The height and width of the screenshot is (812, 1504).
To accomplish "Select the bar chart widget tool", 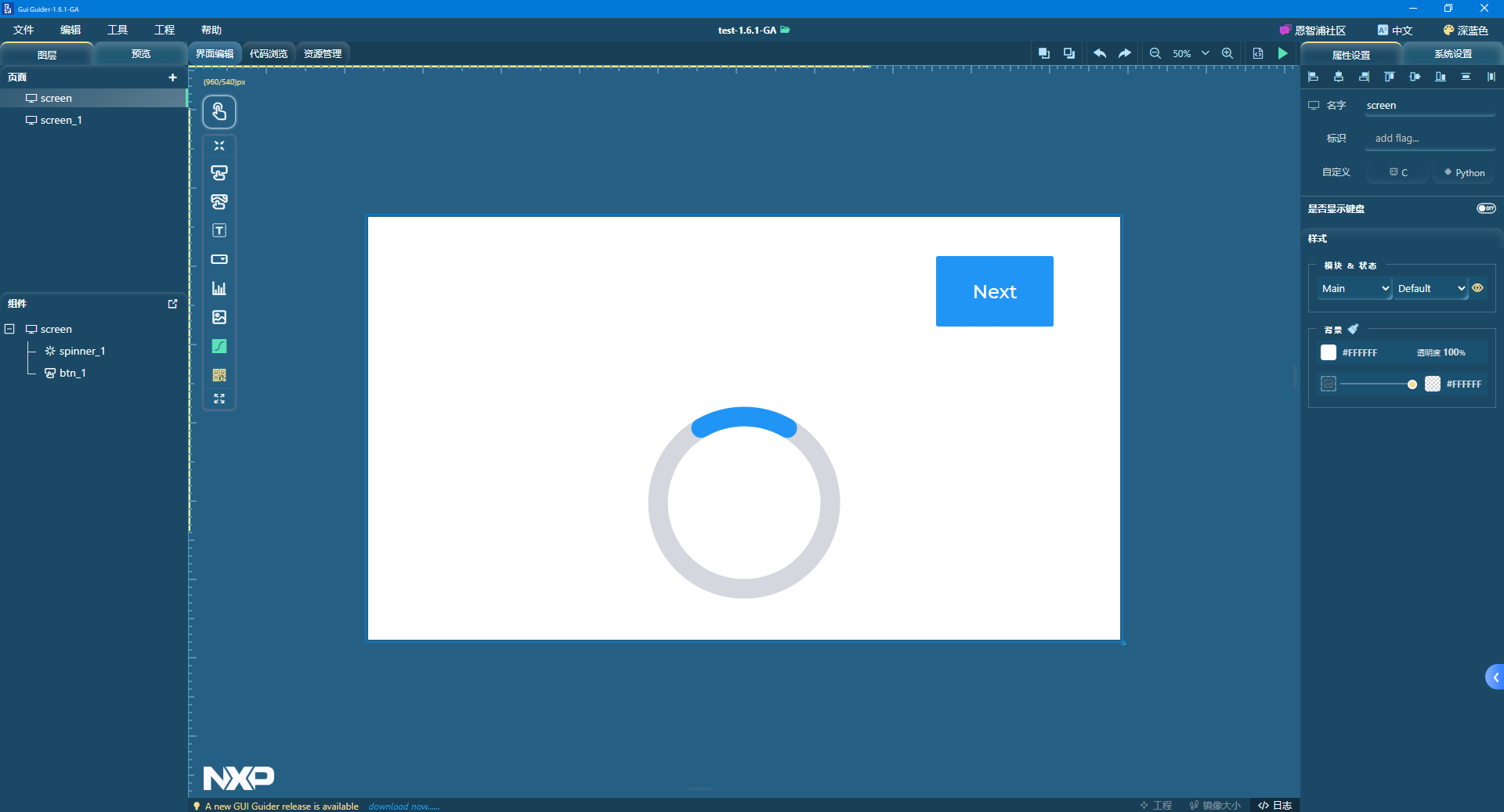I will [x=219, y=288].
